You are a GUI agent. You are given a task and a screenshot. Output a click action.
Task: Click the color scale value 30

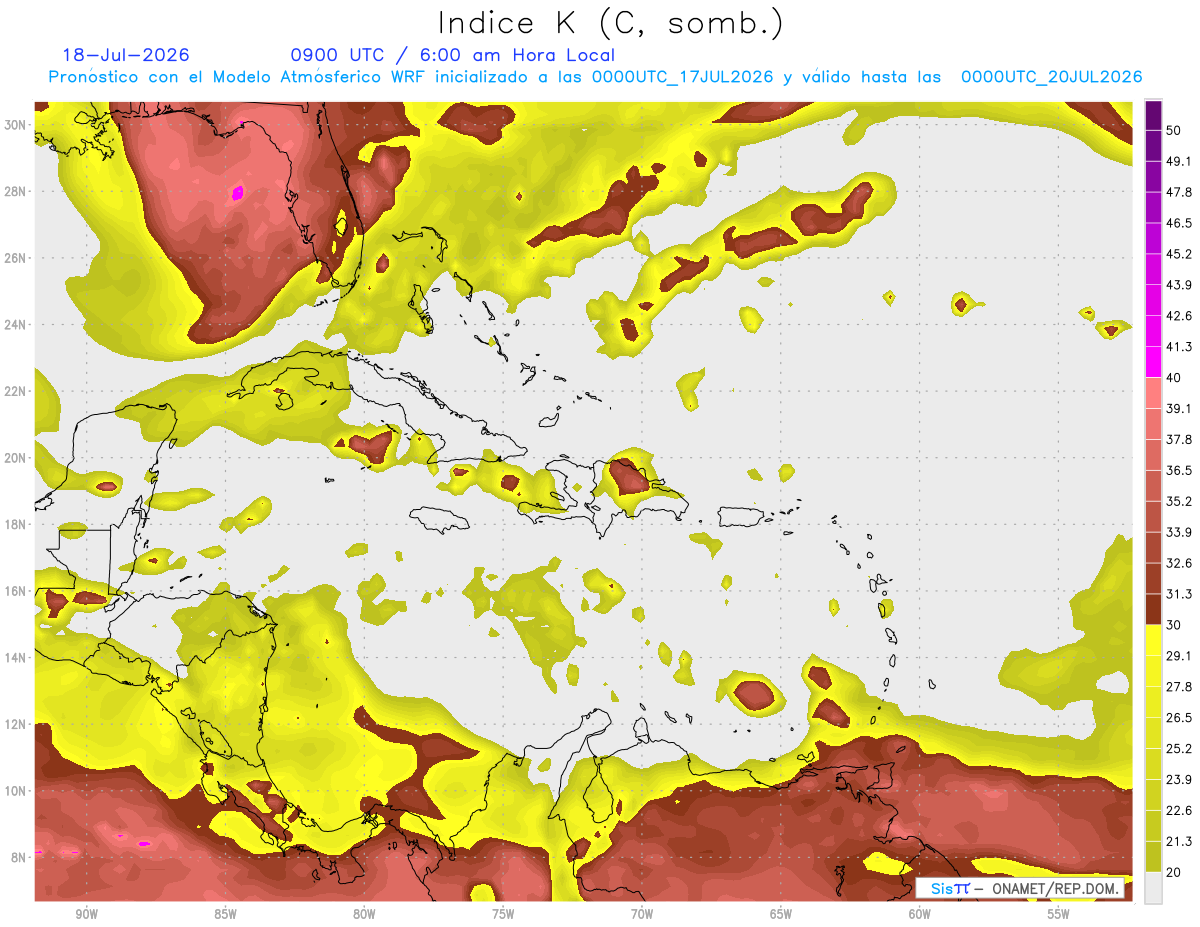[x=1175, y=625]
